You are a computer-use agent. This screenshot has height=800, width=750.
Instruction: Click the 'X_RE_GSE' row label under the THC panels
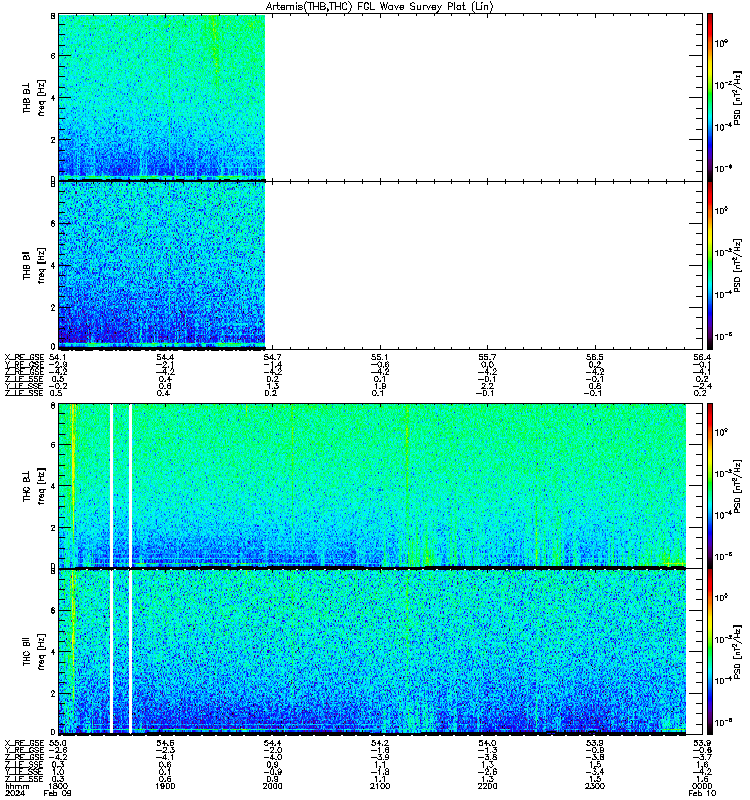[x=24, y=743]
